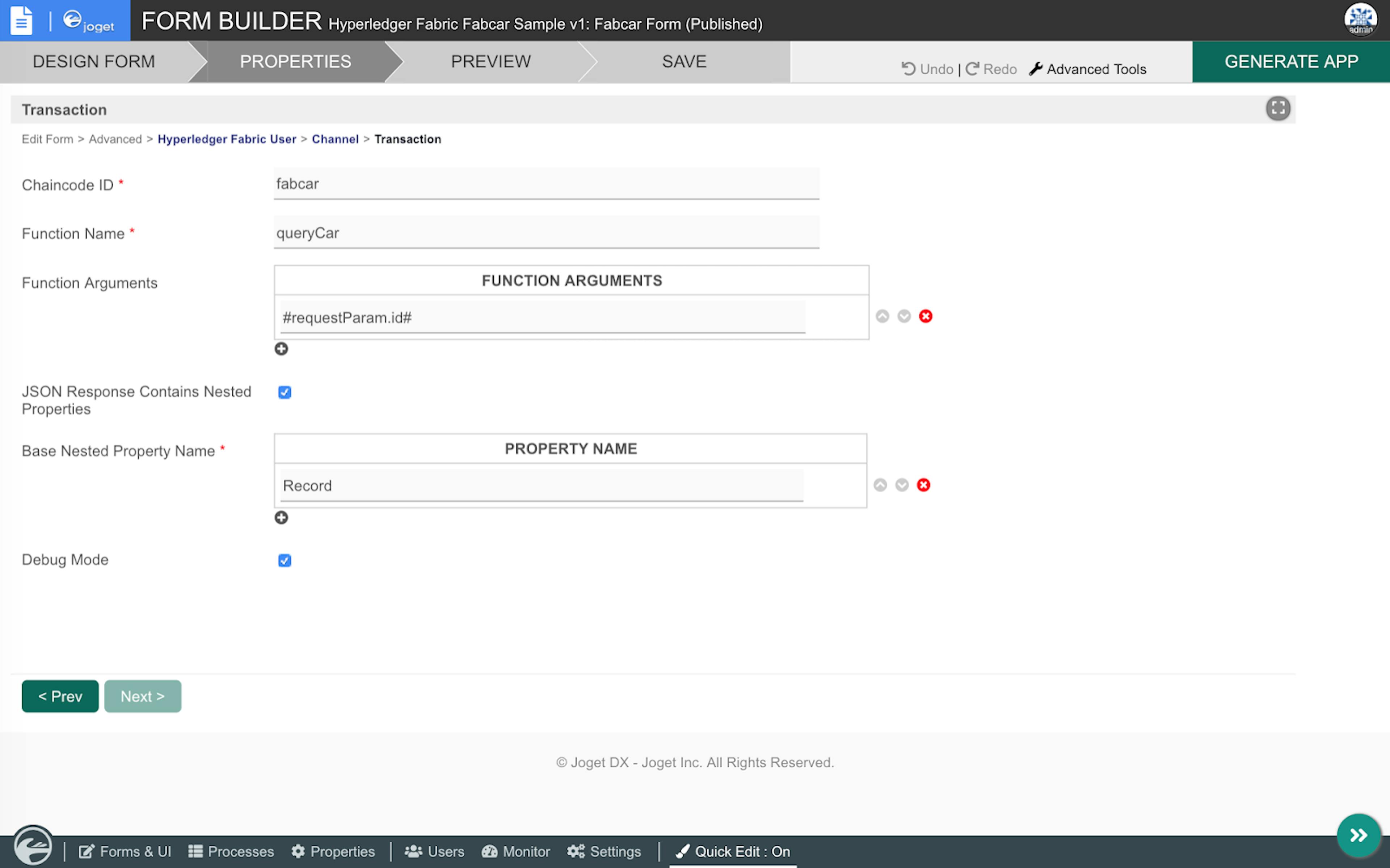Screen dimensions: 1390x868
Task: Go to the Design Form tab
Action: pyautogui.click(x=93, y=62)
